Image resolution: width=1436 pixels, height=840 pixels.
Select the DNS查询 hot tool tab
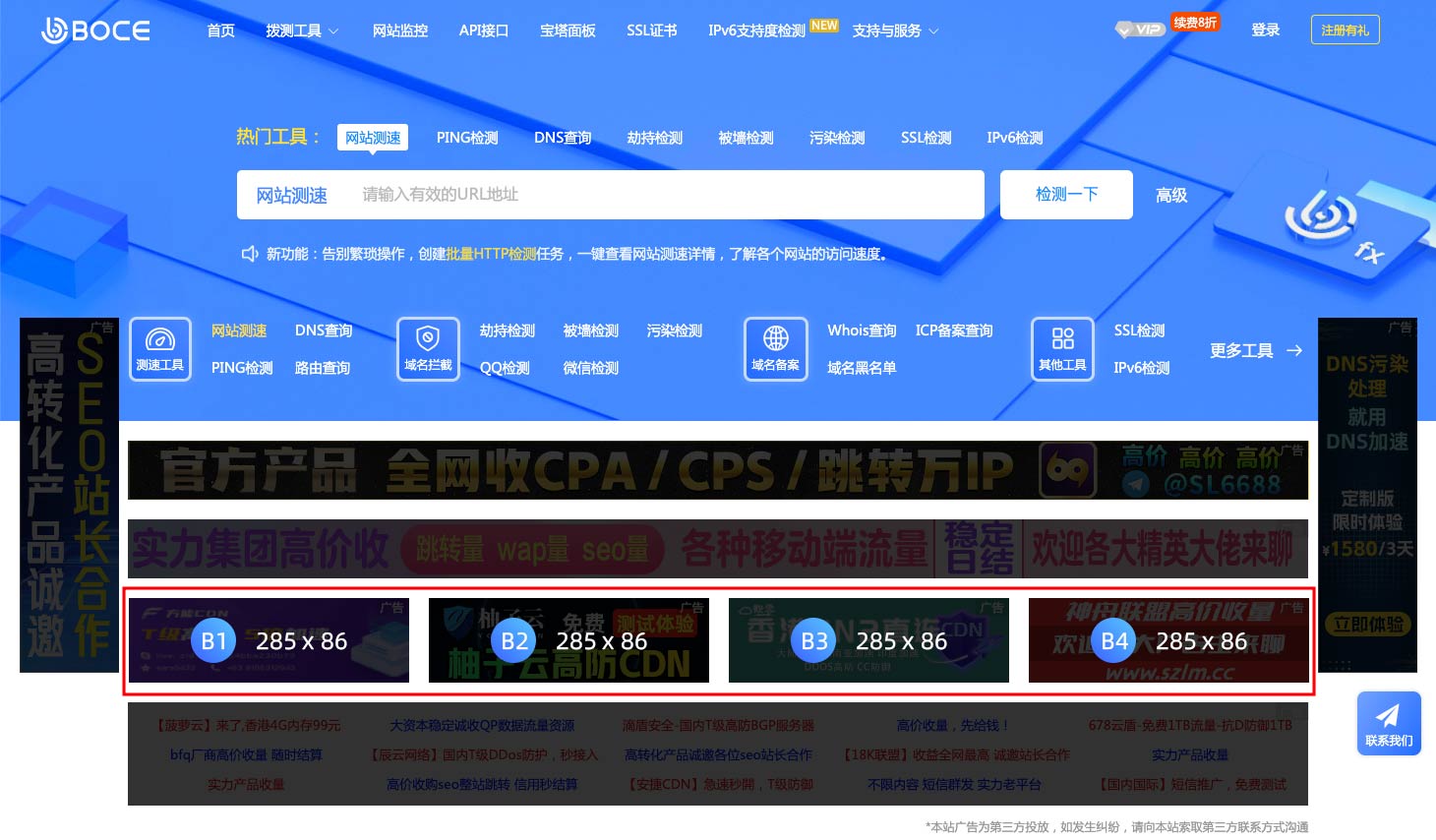(x=563, y=138)
